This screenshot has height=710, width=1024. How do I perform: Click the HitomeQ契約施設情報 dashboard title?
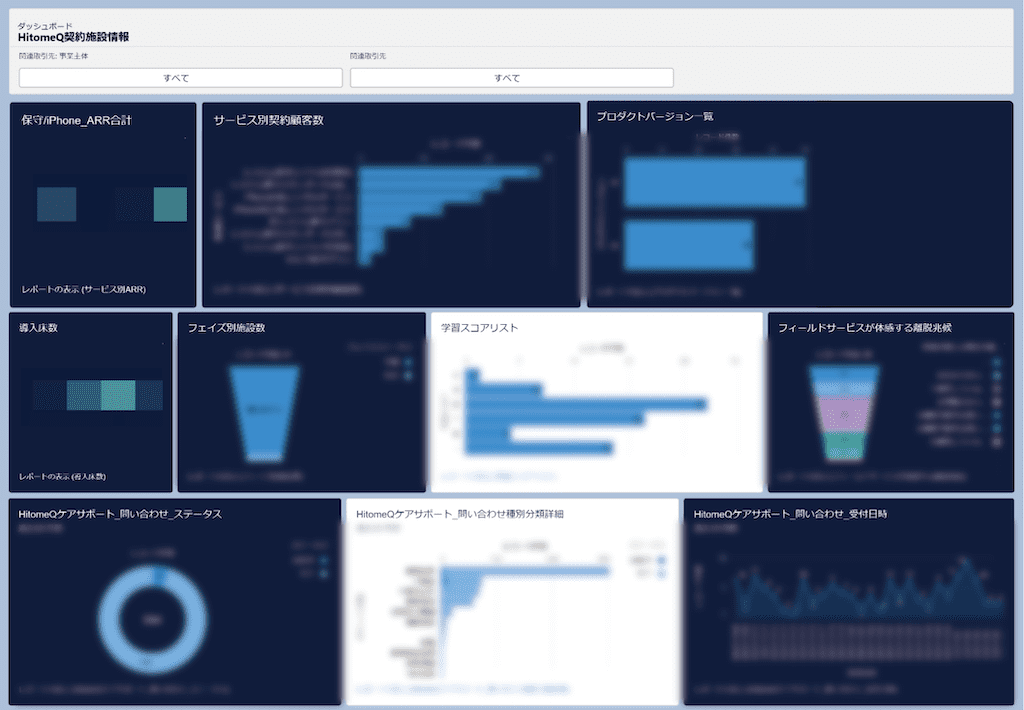(x=73, y=37)
